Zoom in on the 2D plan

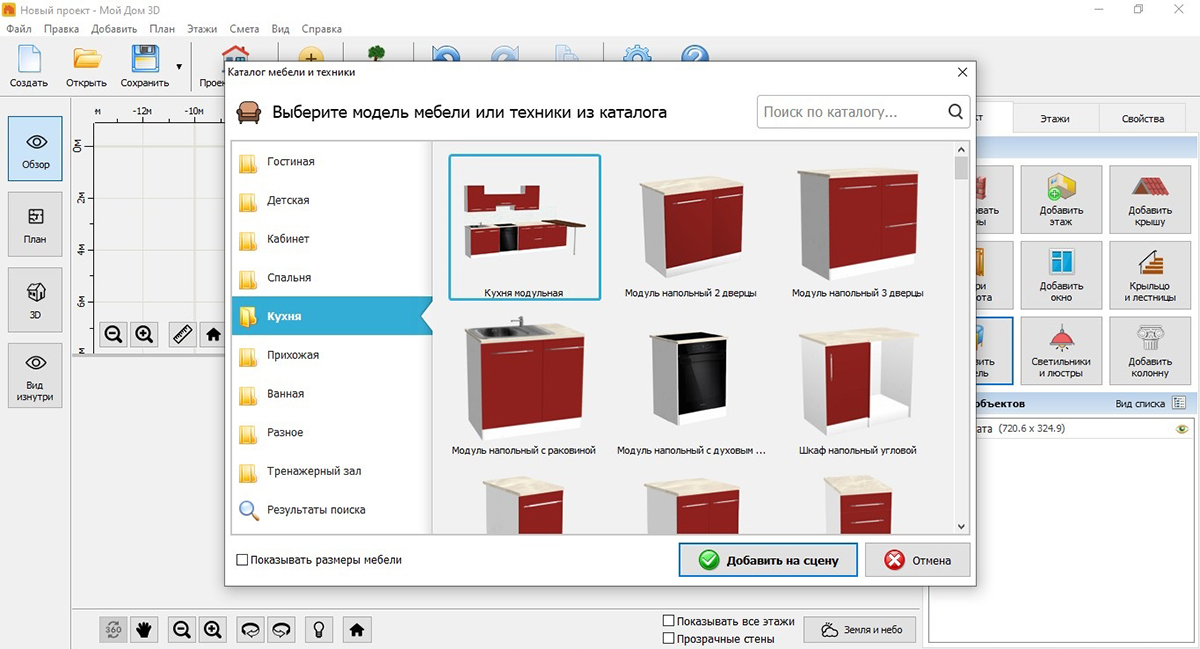point(144,334)
